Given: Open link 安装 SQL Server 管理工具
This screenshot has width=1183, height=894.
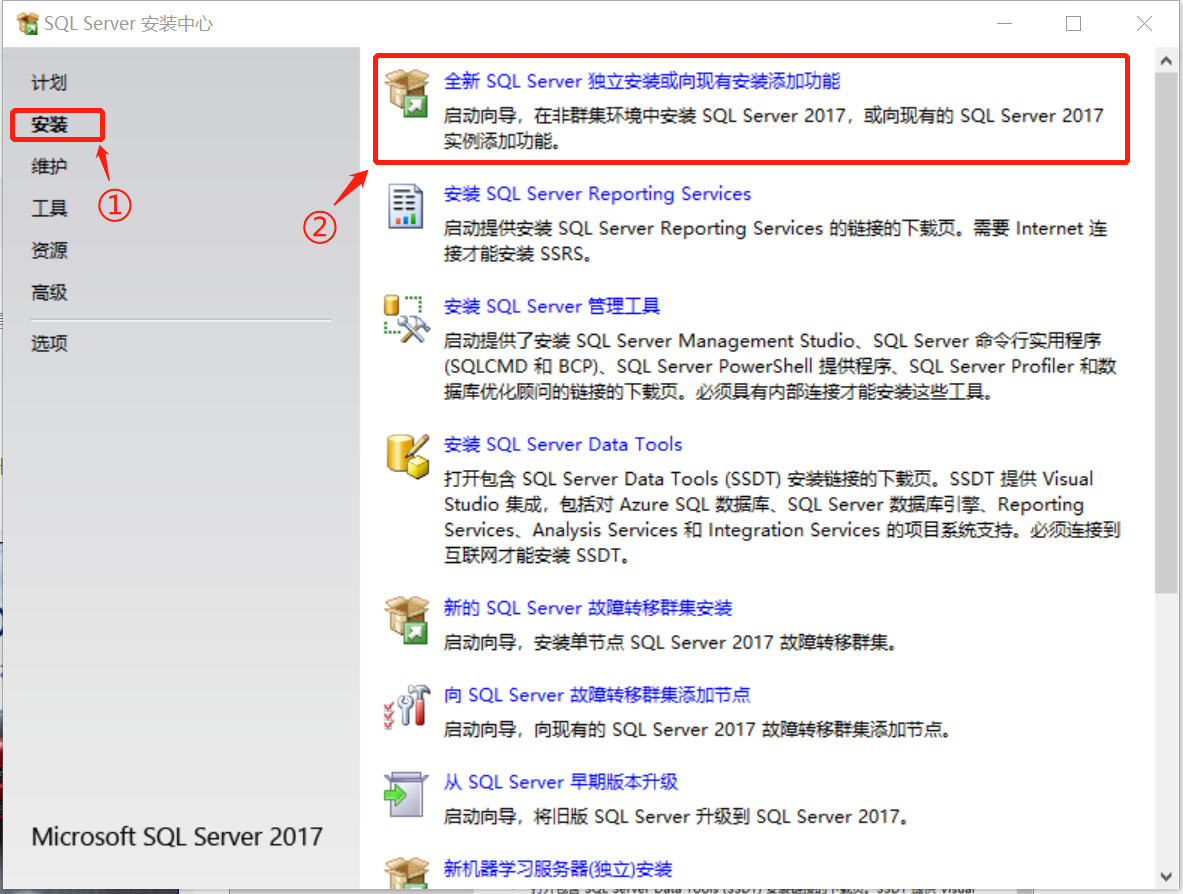Looking at the screenshot, I should click(552, 306).
